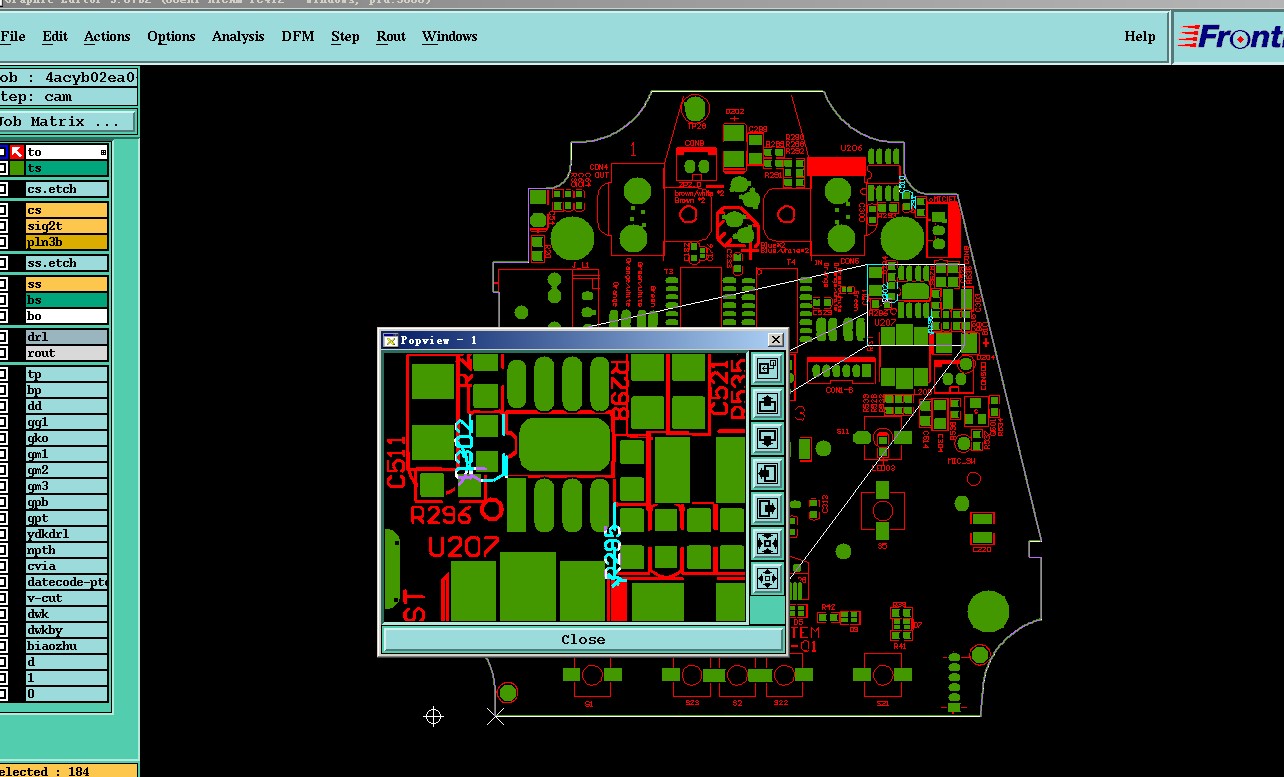Select the 'v-cut' layer
The image size is (1284, 777).
pos(66,598)
